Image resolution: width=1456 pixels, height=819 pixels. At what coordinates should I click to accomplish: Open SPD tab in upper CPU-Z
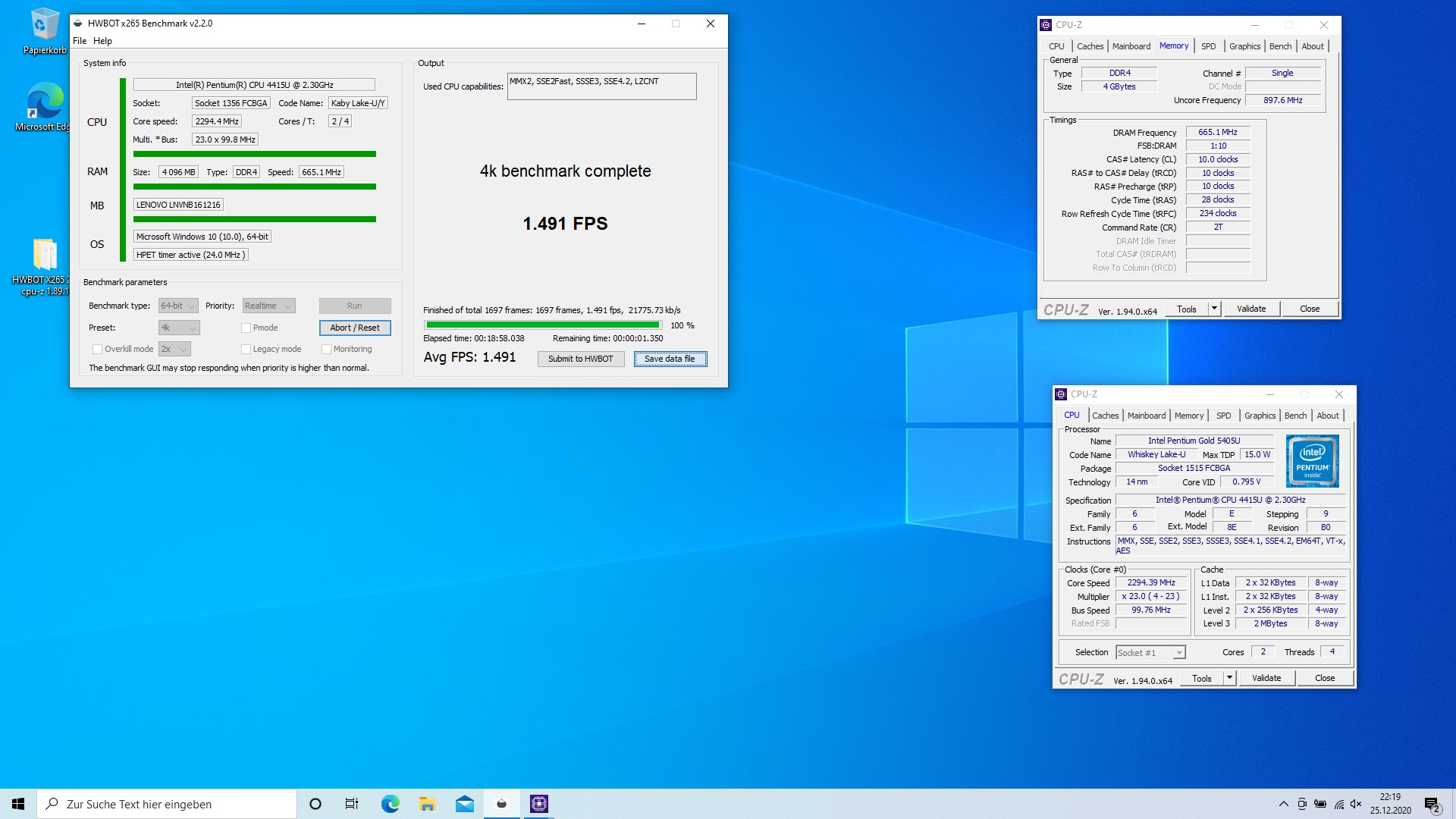1208,46
